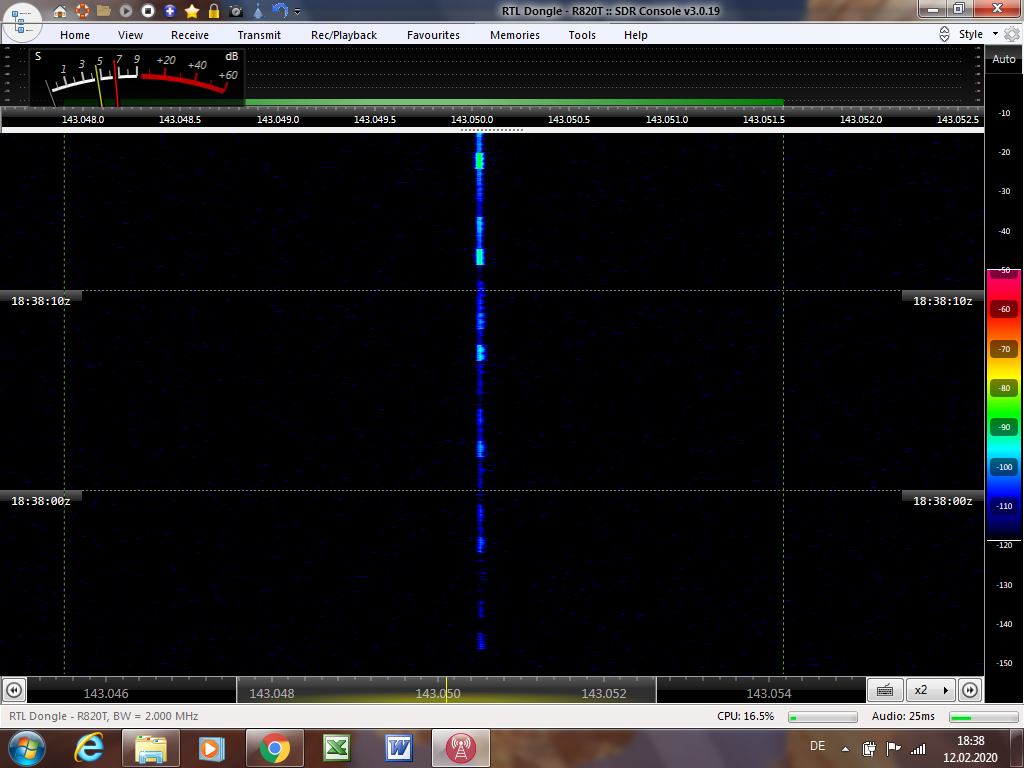
Task: Open the Favourites ribbon tab
Action: [433, 35]
